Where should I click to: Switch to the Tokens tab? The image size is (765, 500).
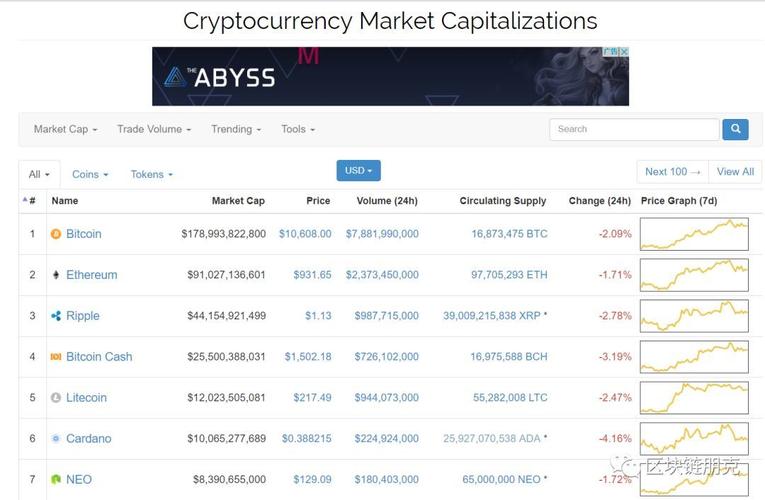(151, 174)
